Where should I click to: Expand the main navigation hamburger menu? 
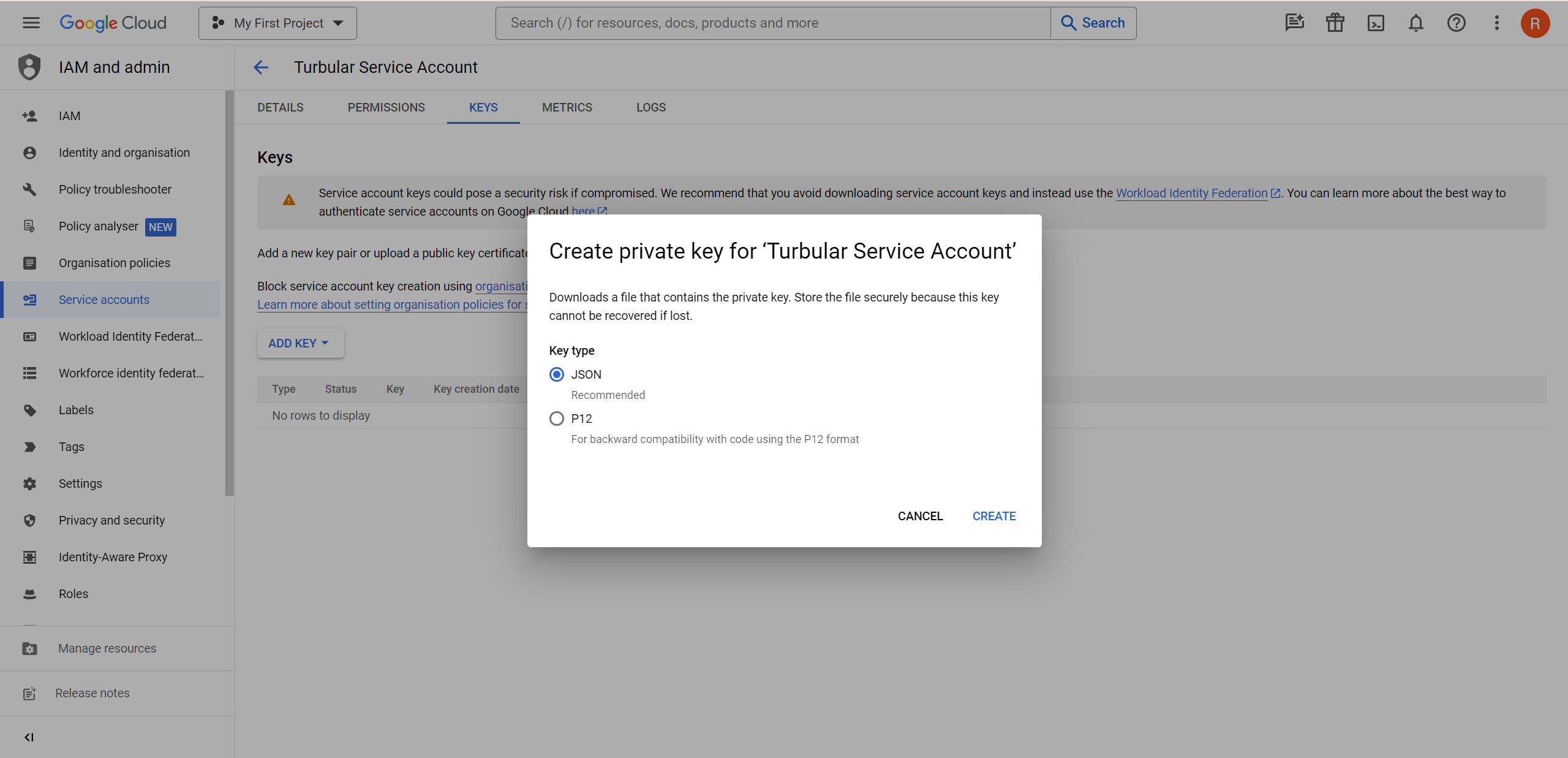(28, 22)
